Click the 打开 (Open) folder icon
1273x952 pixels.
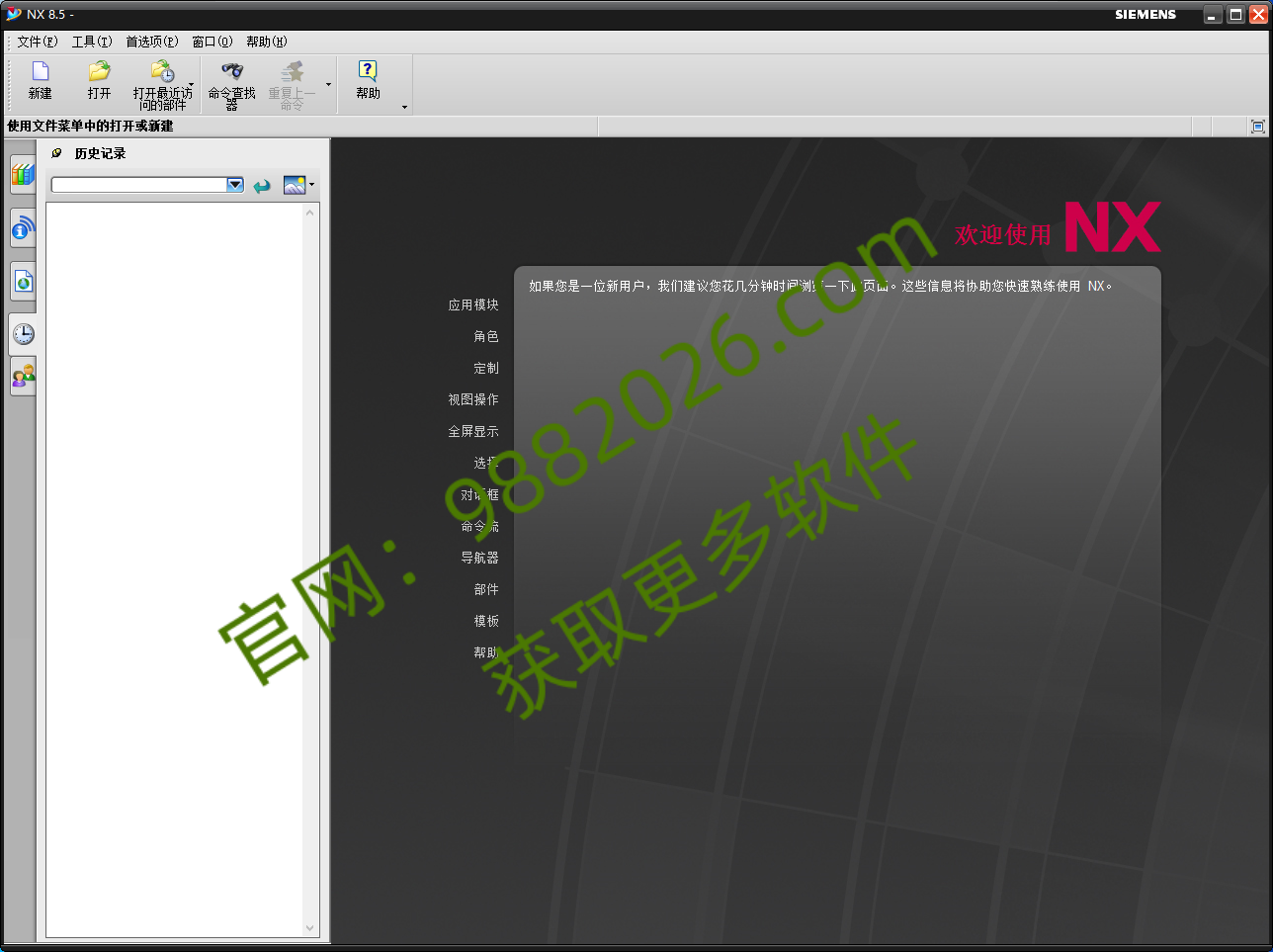(99, 71)
